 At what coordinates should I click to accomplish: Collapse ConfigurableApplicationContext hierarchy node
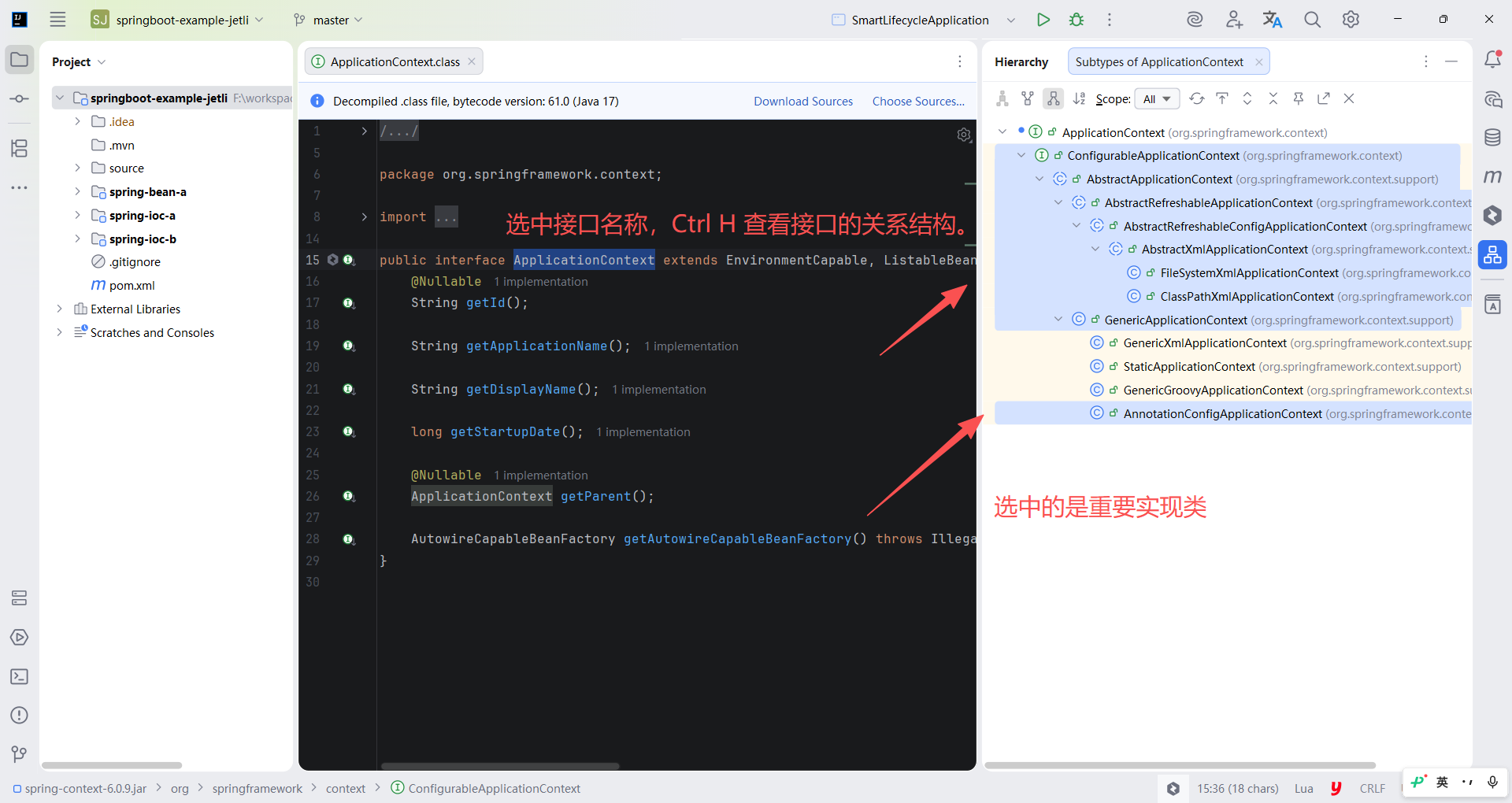[x=1021, y=155]
